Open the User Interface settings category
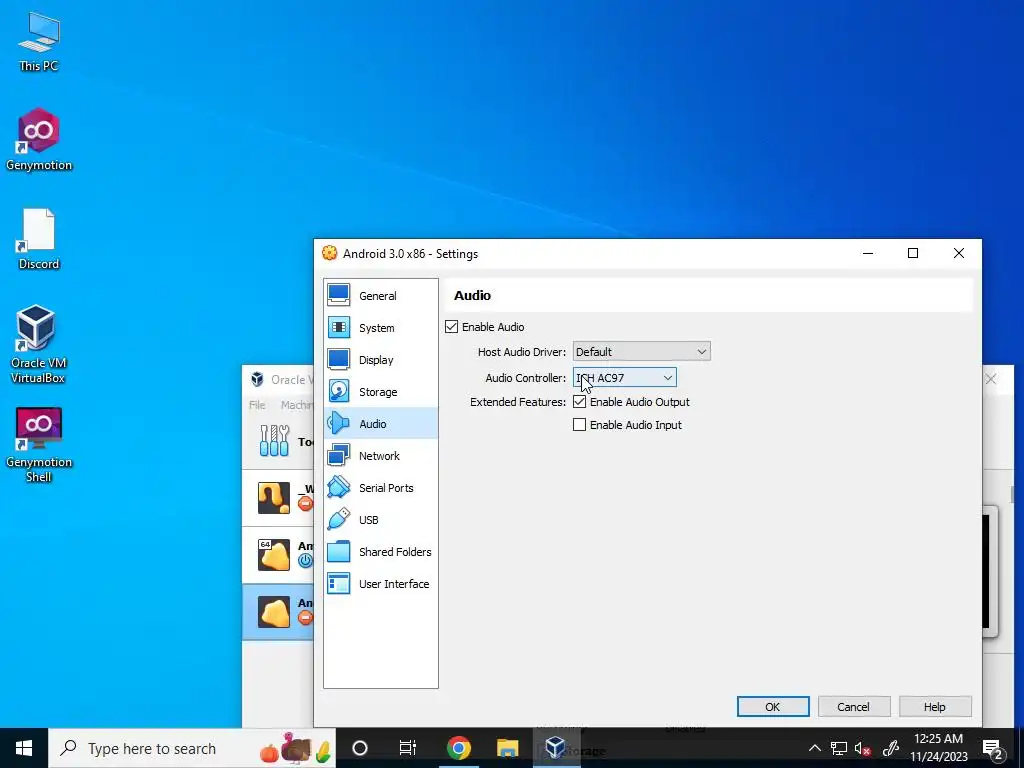Image resolution: width=1024 pixels, height=768 pixels. [x=380, y=584]
